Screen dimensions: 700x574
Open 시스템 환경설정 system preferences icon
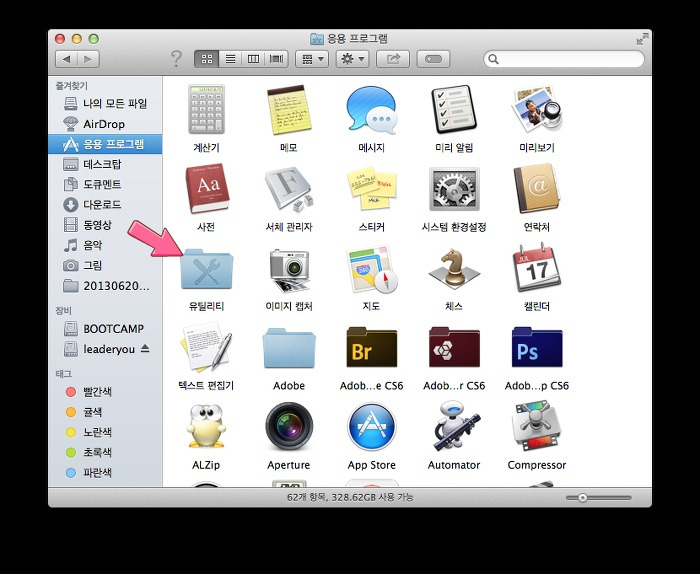454,189
